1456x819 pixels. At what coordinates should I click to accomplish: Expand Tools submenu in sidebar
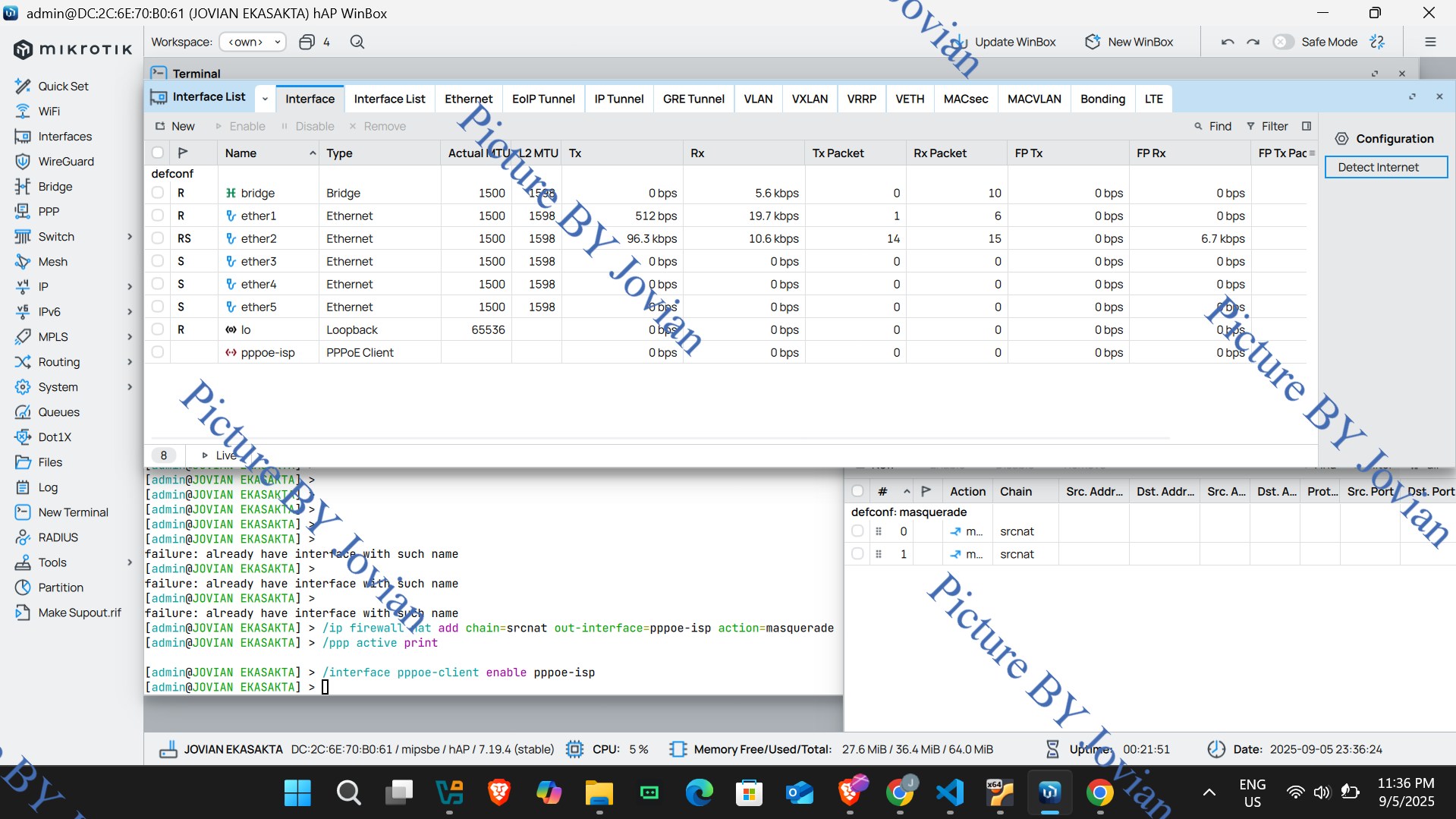130,562
